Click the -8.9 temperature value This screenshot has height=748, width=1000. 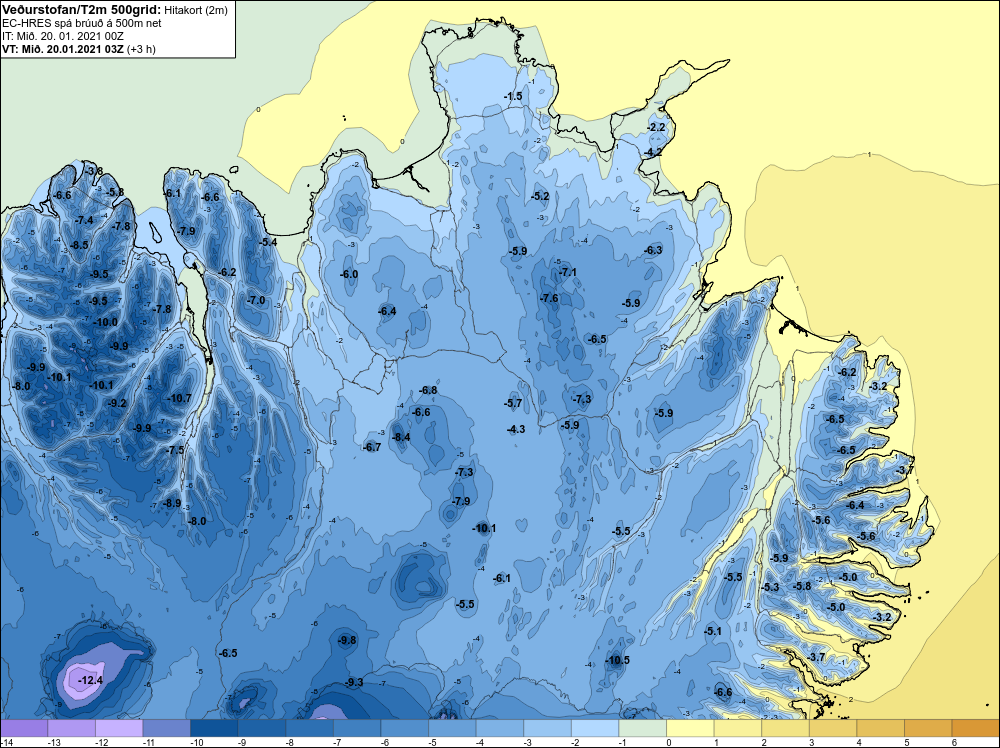pos(172,503)
